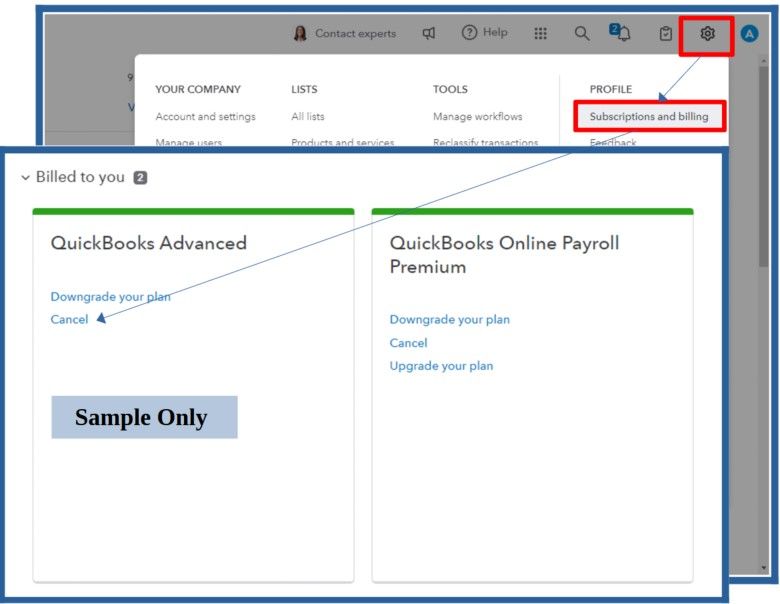This screenshot has height=604, width=780.
Task: Click Downgrade your plan under Payroll Premium
Action: 450,319
